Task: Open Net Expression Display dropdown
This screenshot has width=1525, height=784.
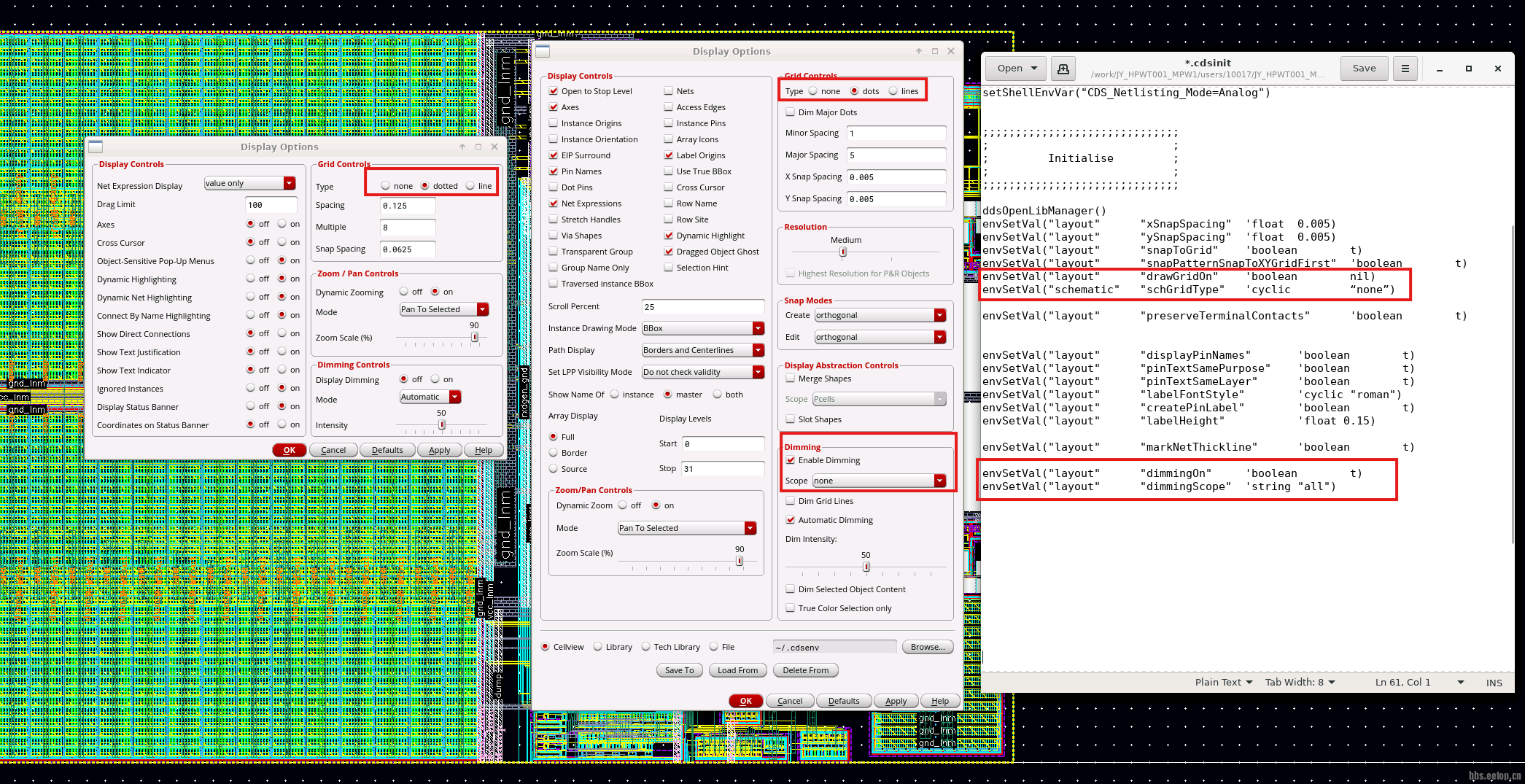Action: (249, 184)
